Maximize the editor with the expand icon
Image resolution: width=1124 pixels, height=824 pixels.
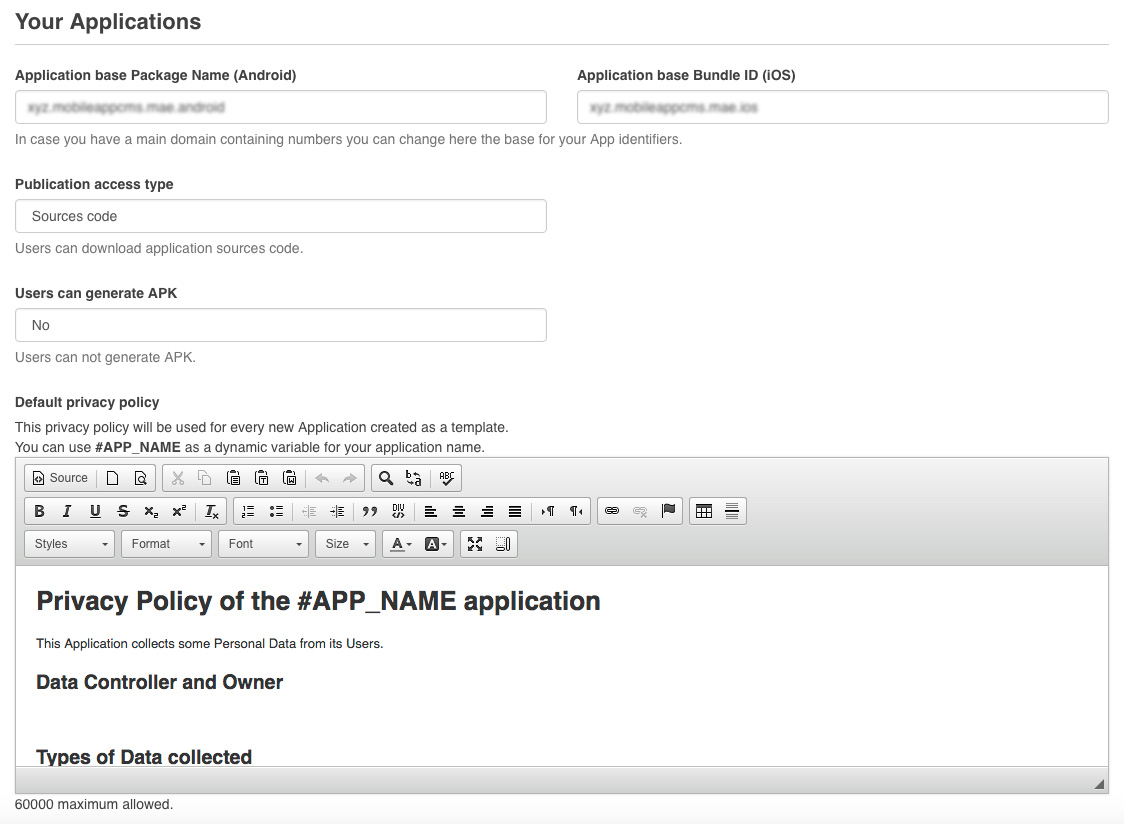[475, 544]
